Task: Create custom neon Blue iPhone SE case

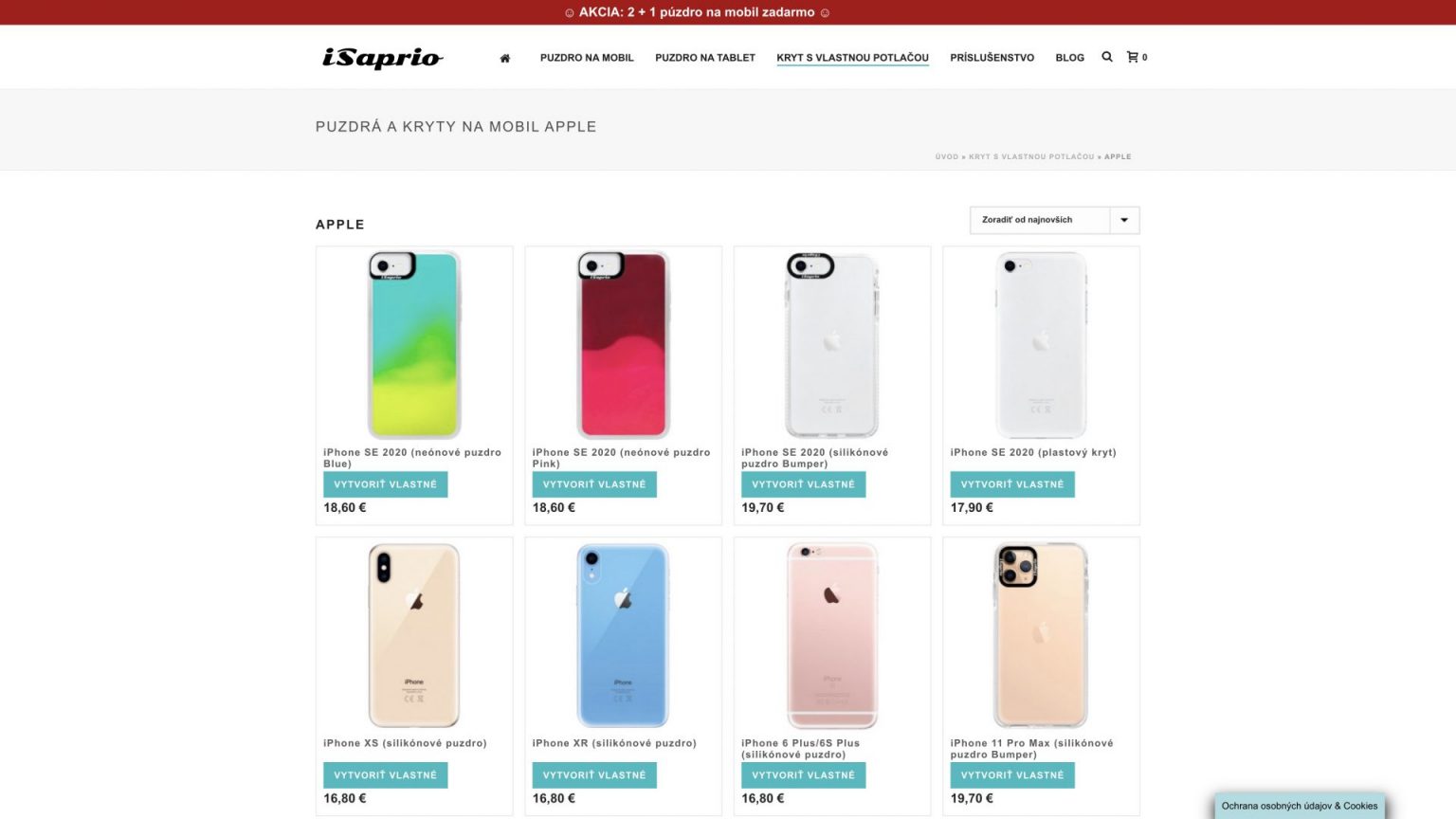Action: (385, 484)
